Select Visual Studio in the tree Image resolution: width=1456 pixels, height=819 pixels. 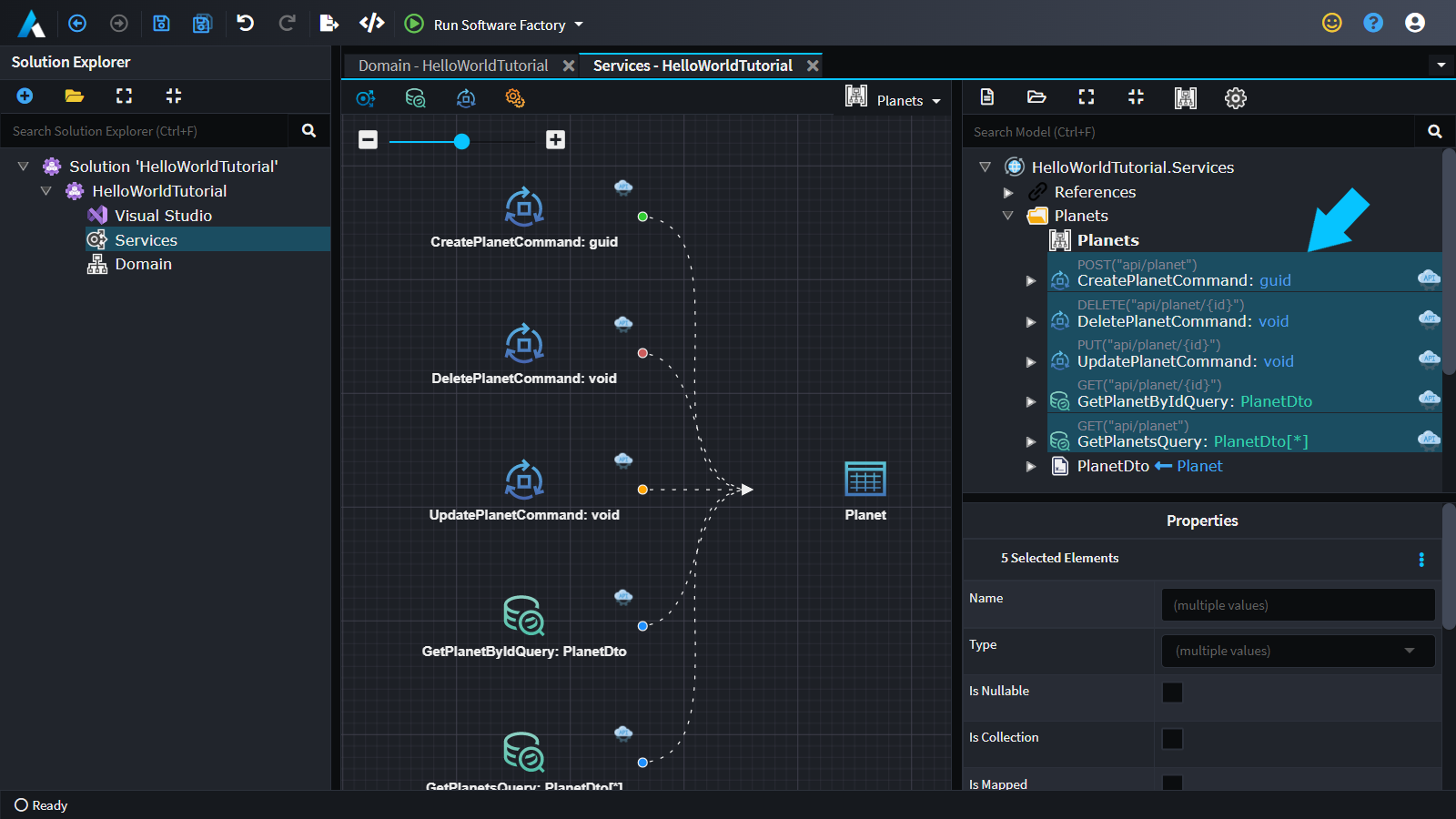pyautogui.click(x=163, y=216)
